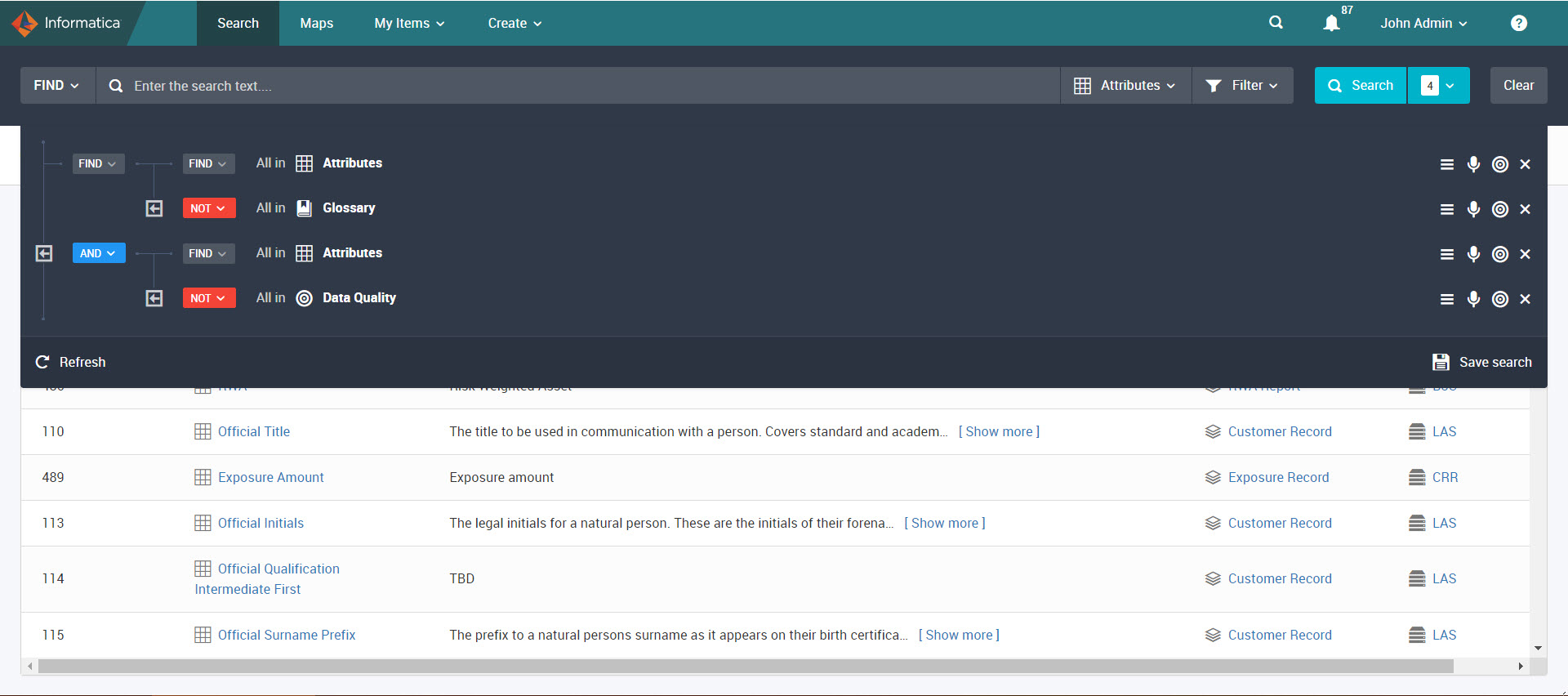Open the CRR system link
This screenshot has width=1568, height=696.
[x=1445, y=477]
